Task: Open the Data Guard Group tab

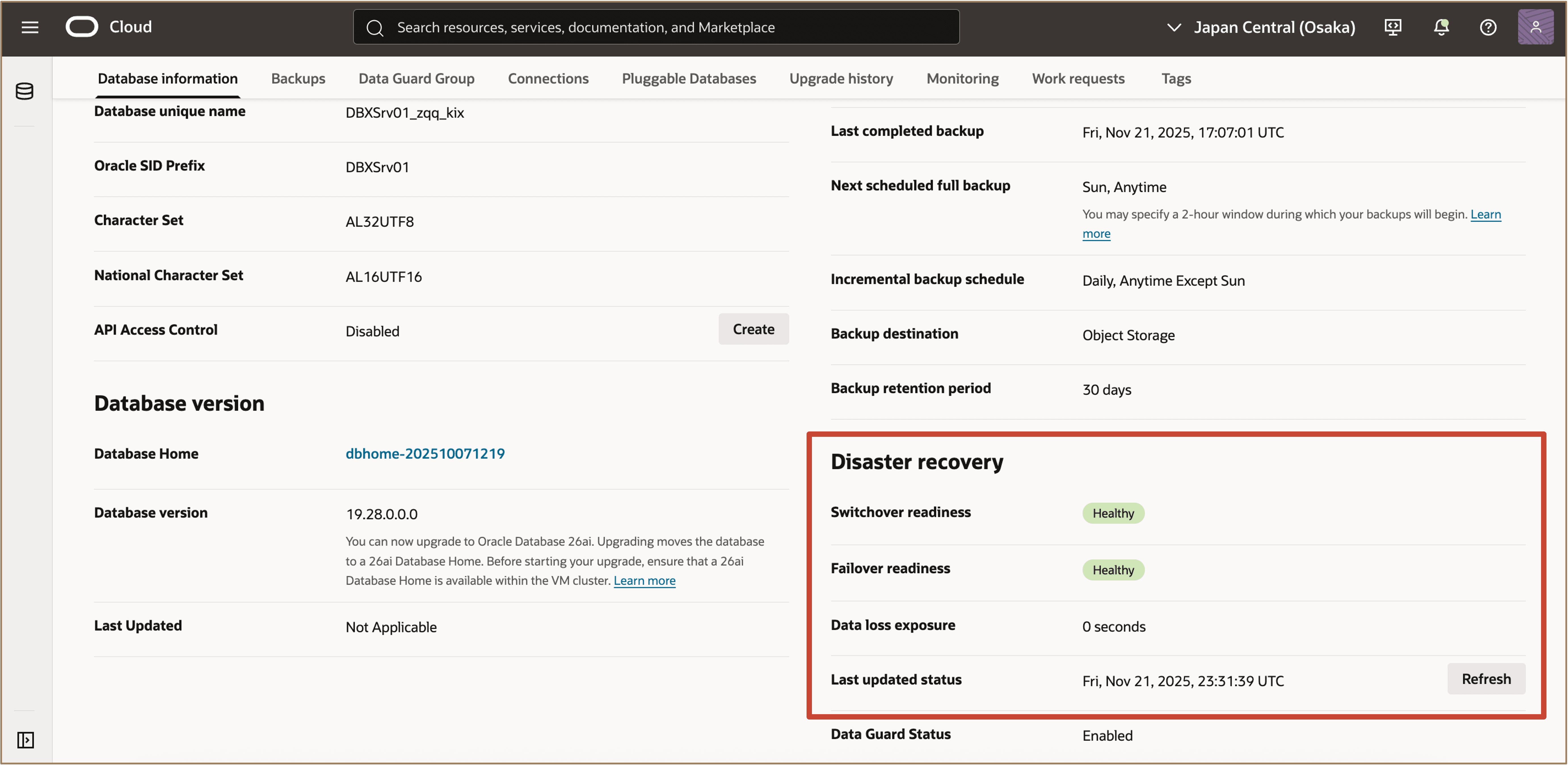Action: pyautogui.click(x=416, y=79)
